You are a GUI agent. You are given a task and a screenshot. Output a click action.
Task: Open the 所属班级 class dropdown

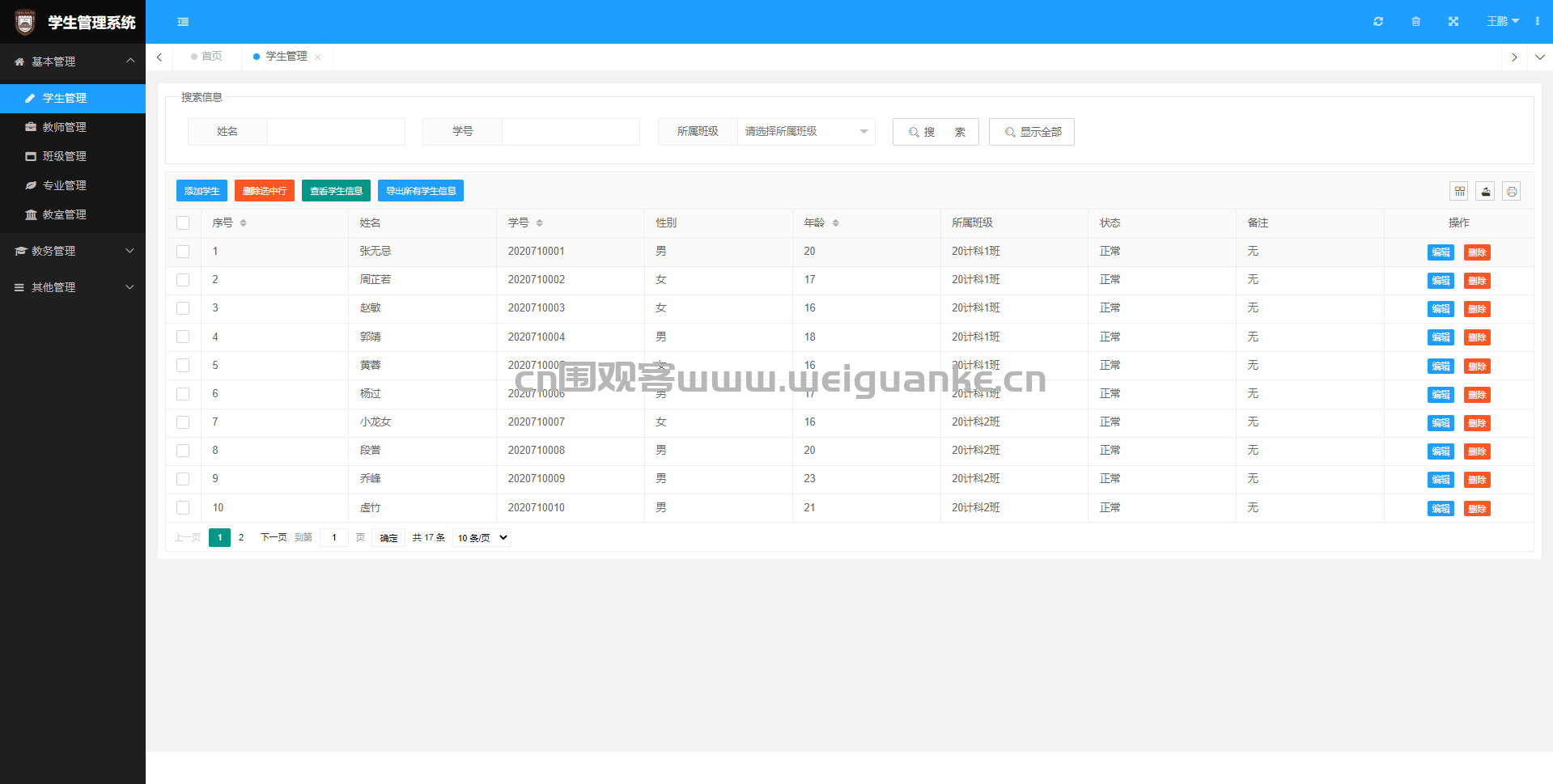[806, 132]
